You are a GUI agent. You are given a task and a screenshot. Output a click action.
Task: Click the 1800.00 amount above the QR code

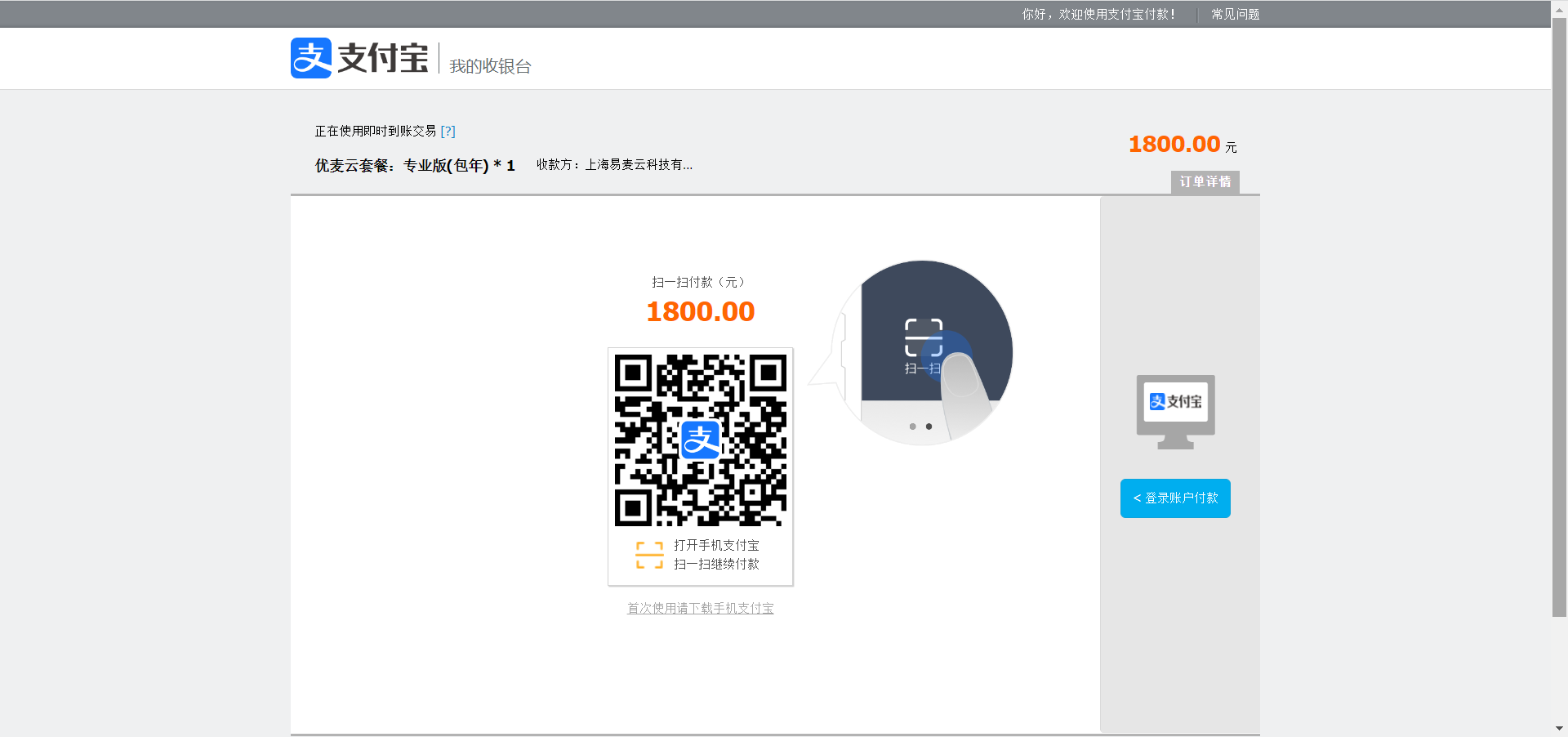point(701,311)
